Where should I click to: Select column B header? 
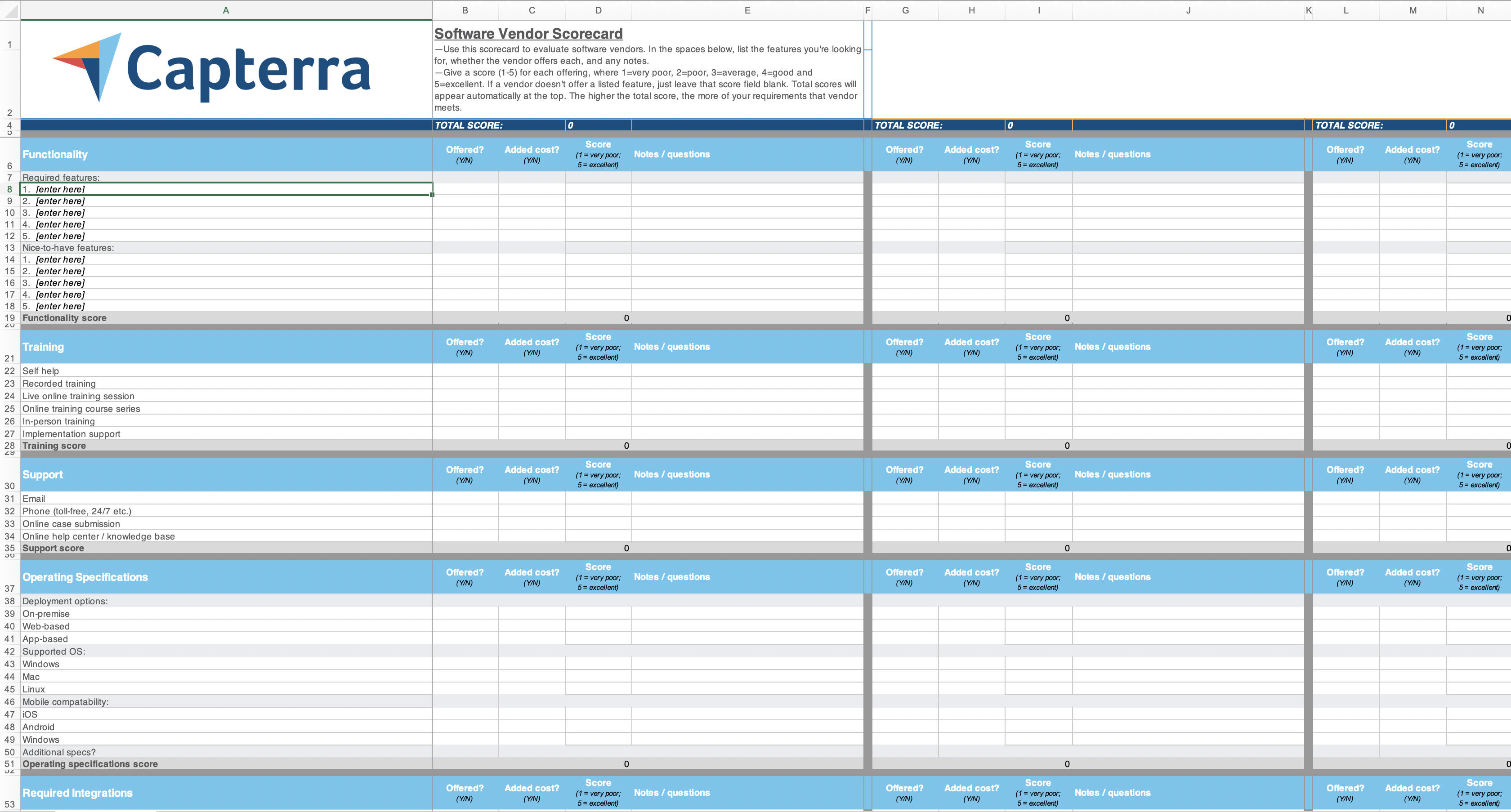[465, 10]
